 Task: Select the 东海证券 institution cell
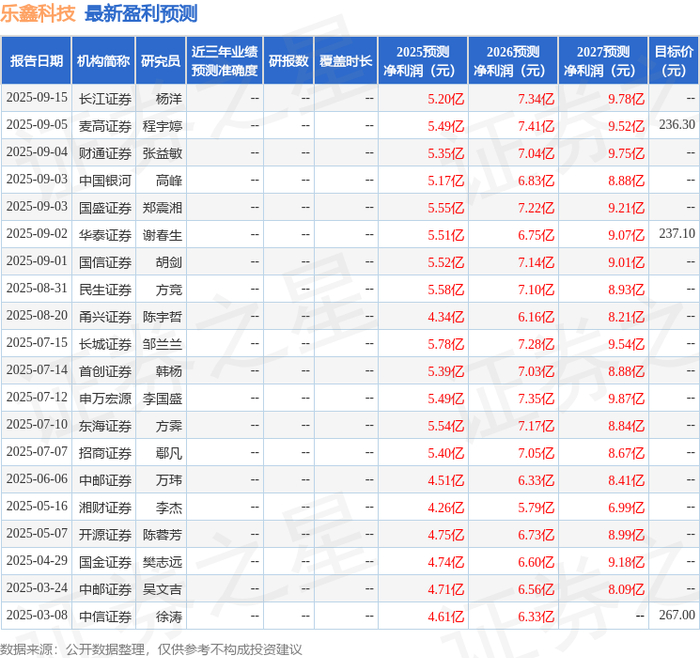click(105, 425)
